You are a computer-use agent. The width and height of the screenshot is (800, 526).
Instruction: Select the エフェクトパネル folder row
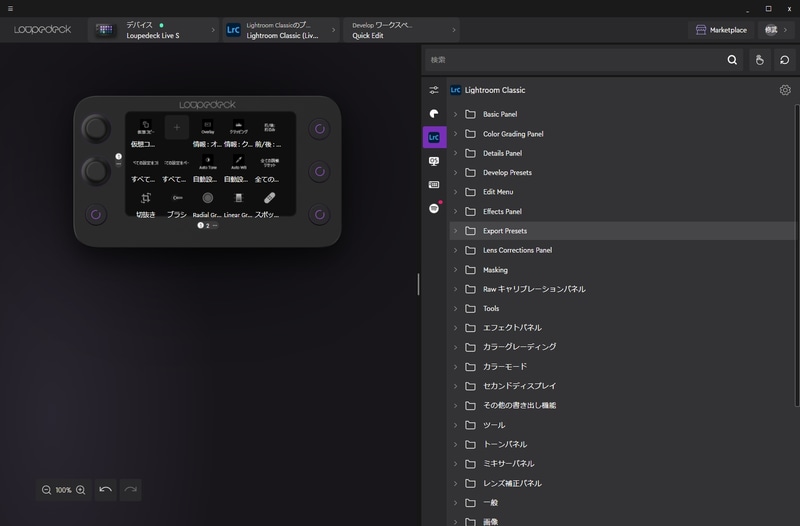click(x=622, y=328)
